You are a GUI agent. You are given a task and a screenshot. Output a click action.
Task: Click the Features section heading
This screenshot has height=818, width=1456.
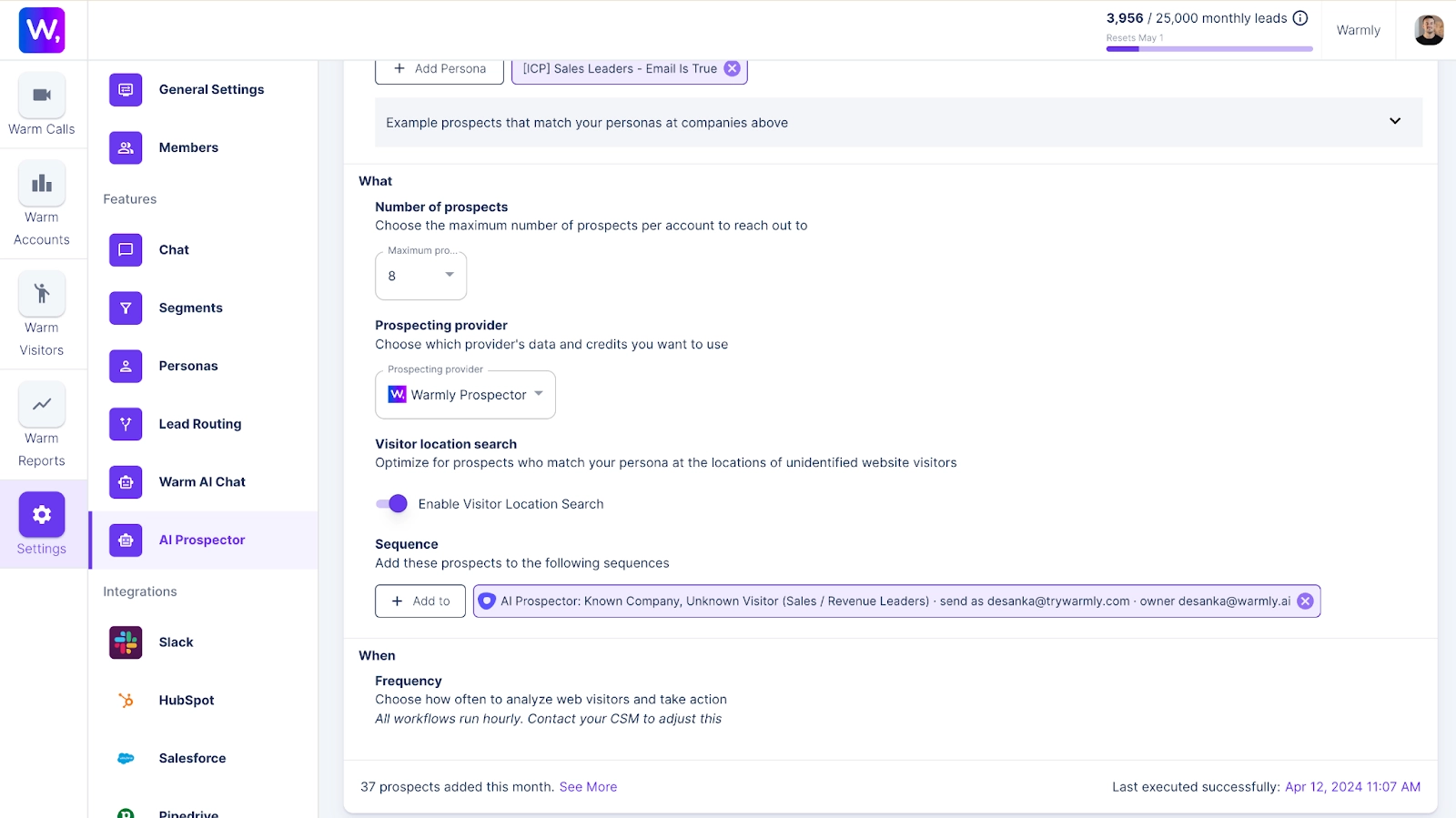pyautogui.click(x=130, y=199)
